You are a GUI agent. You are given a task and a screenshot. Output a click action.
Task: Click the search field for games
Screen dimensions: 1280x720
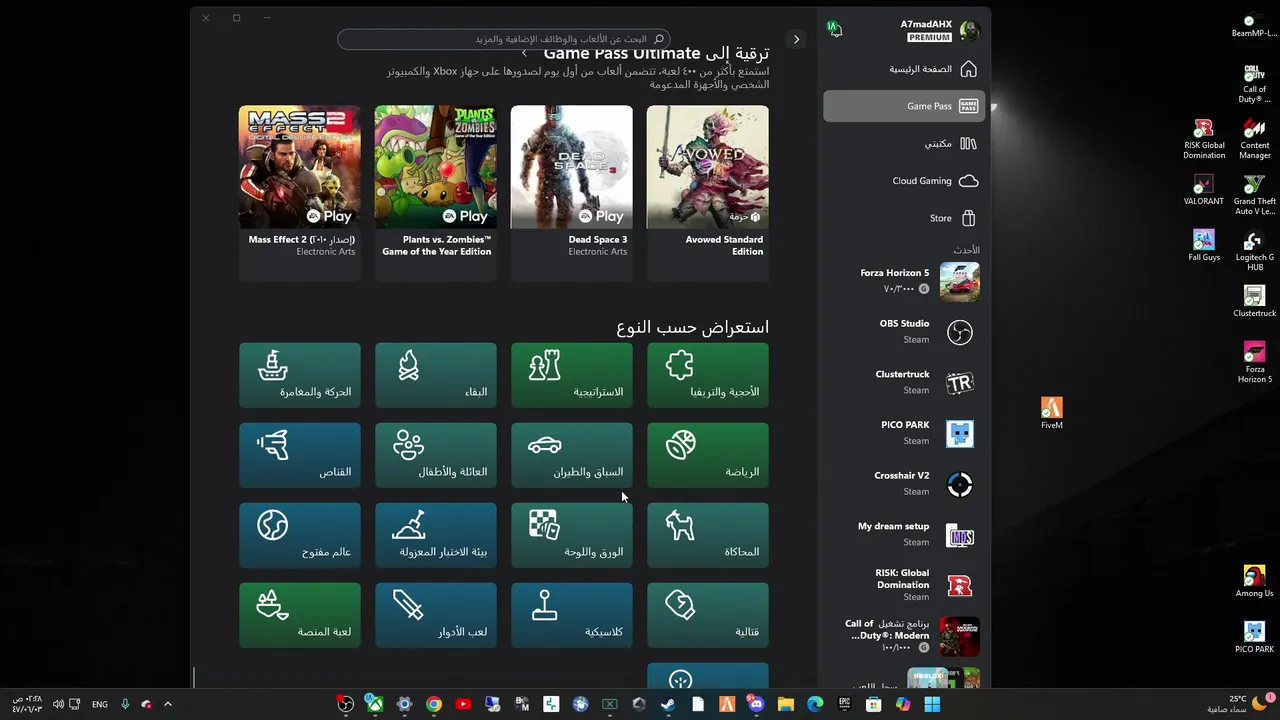click(x=504, y=39)
